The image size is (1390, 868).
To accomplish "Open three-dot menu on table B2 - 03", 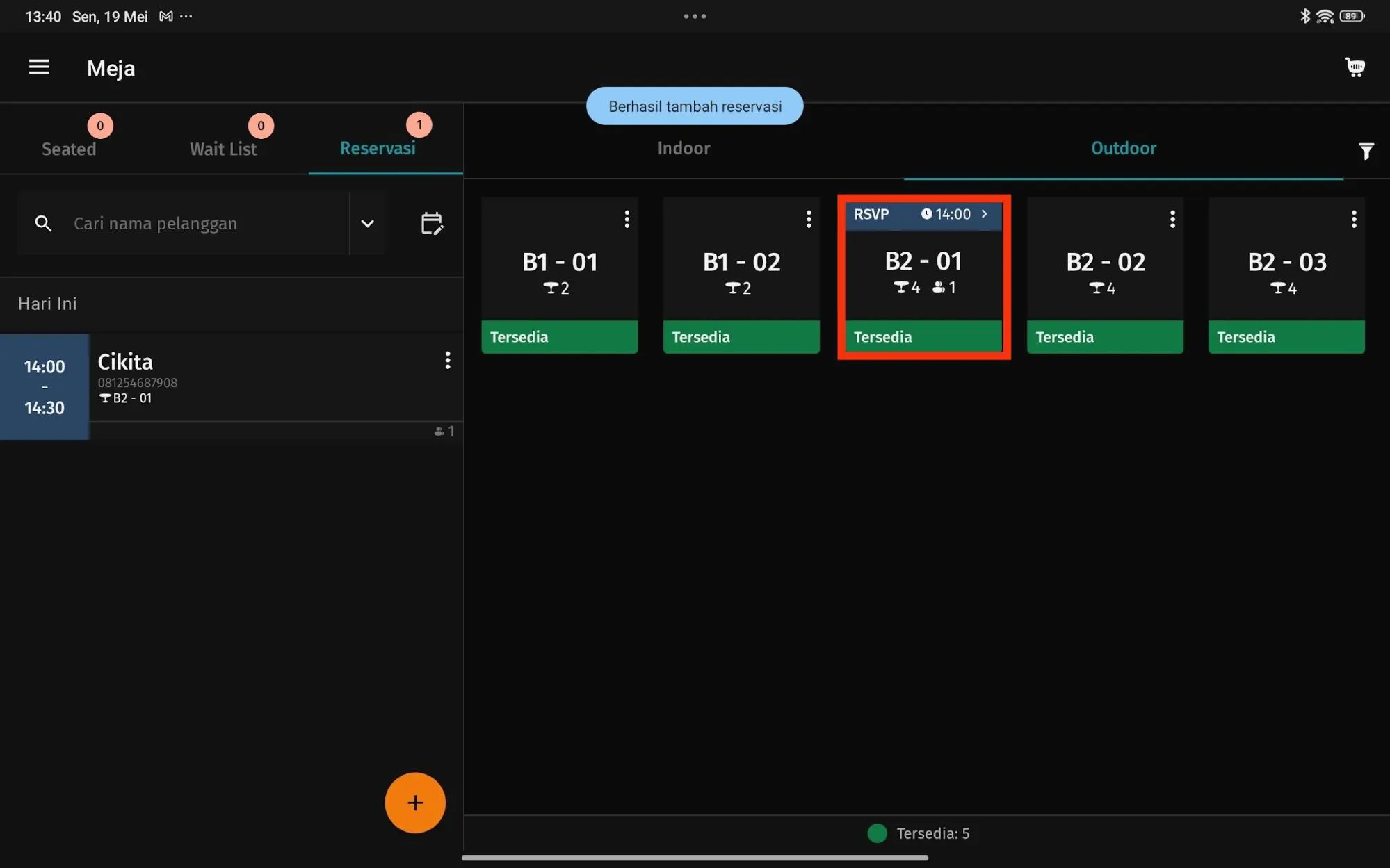I will pos(1353,220).
